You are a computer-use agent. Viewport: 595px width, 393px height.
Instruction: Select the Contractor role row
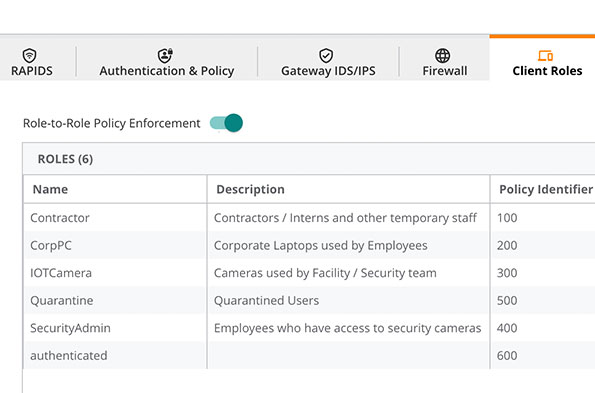309,218
